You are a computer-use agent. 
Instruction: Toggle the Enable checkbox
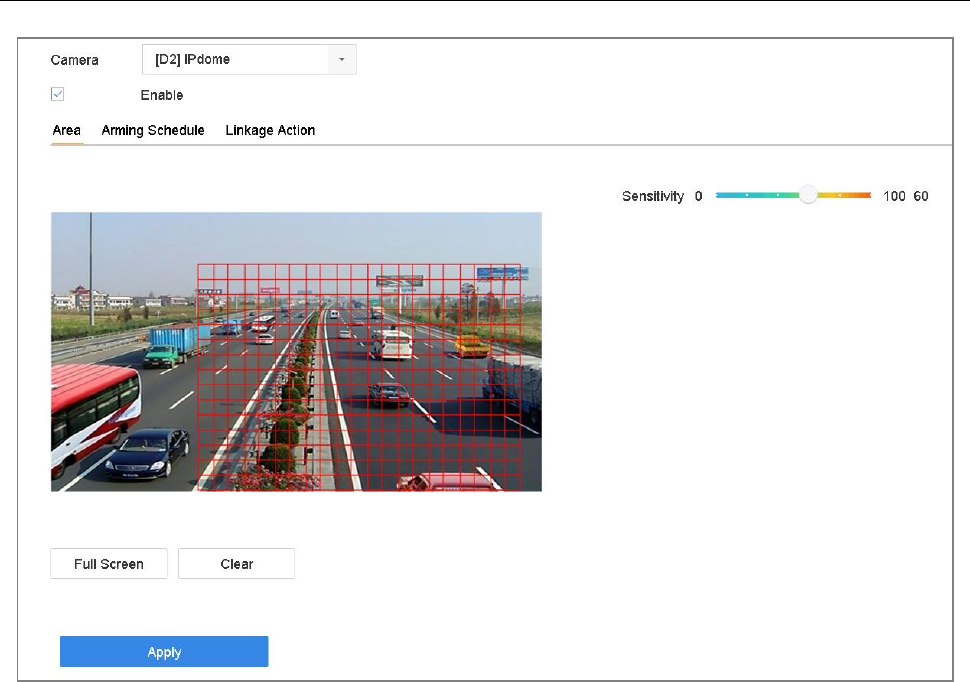[58, 94]
